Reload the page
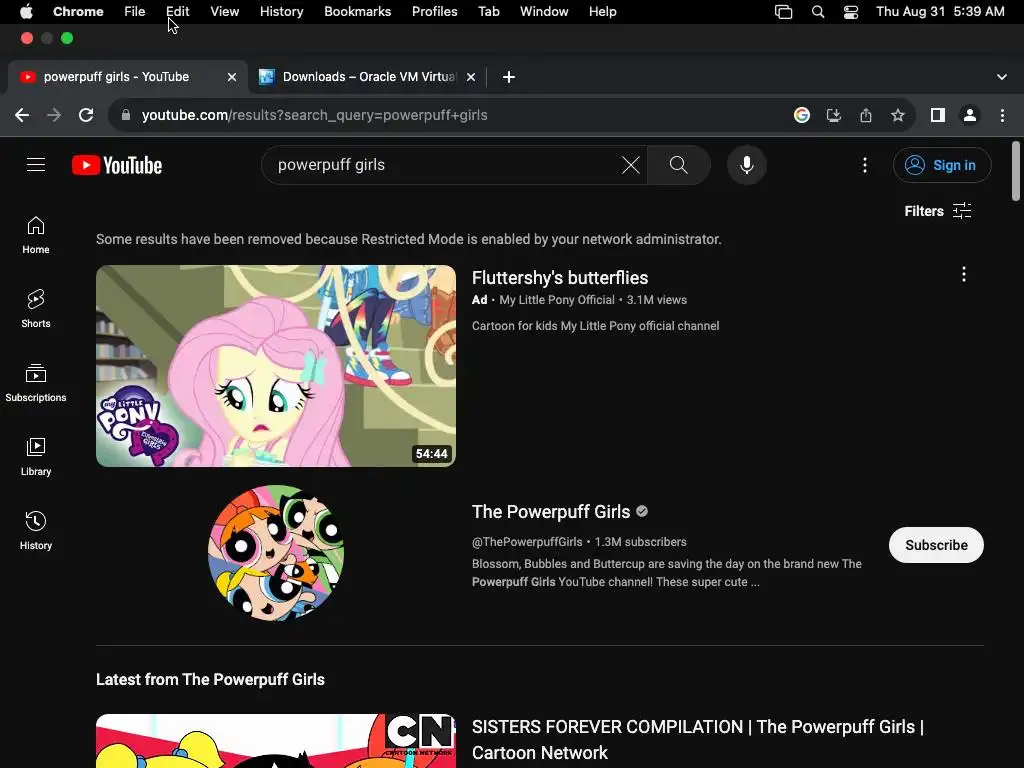The image size is (1024, 768). (x=86, y=115)
